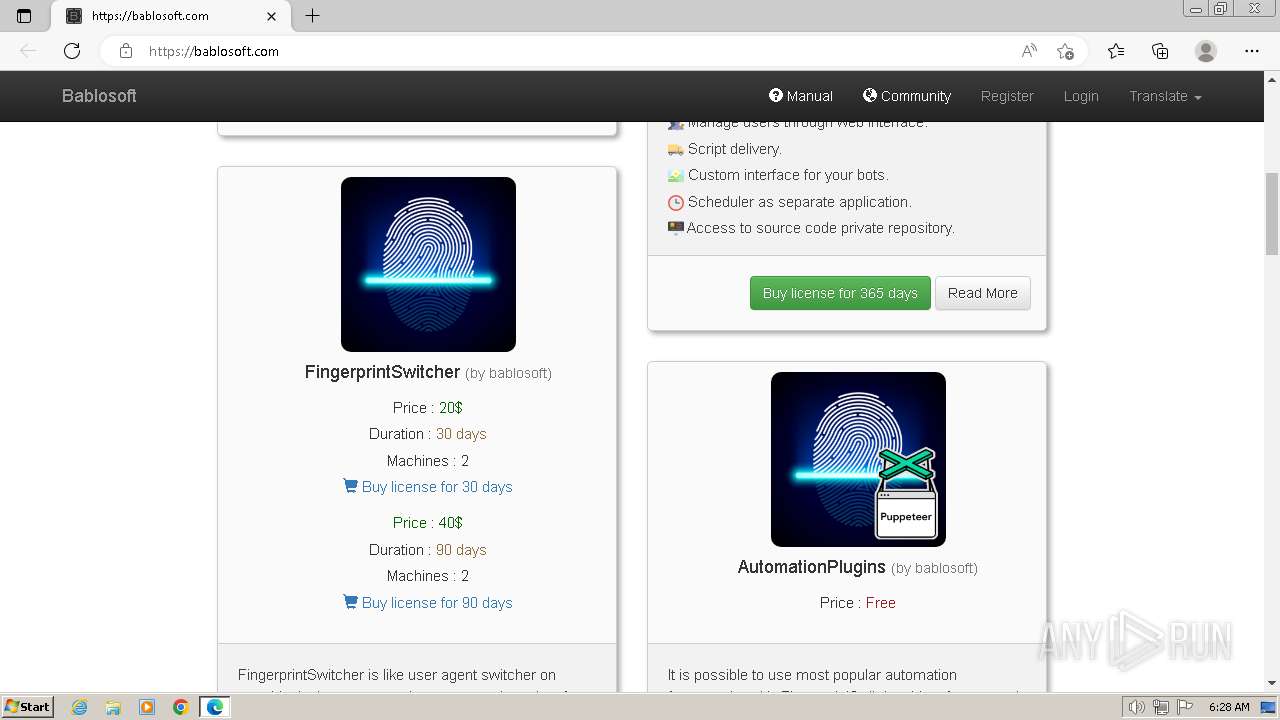This screenshot has width=1280, height=720.
Task: Click AutomationPlugins Price Free text
Action: (858, 603)
